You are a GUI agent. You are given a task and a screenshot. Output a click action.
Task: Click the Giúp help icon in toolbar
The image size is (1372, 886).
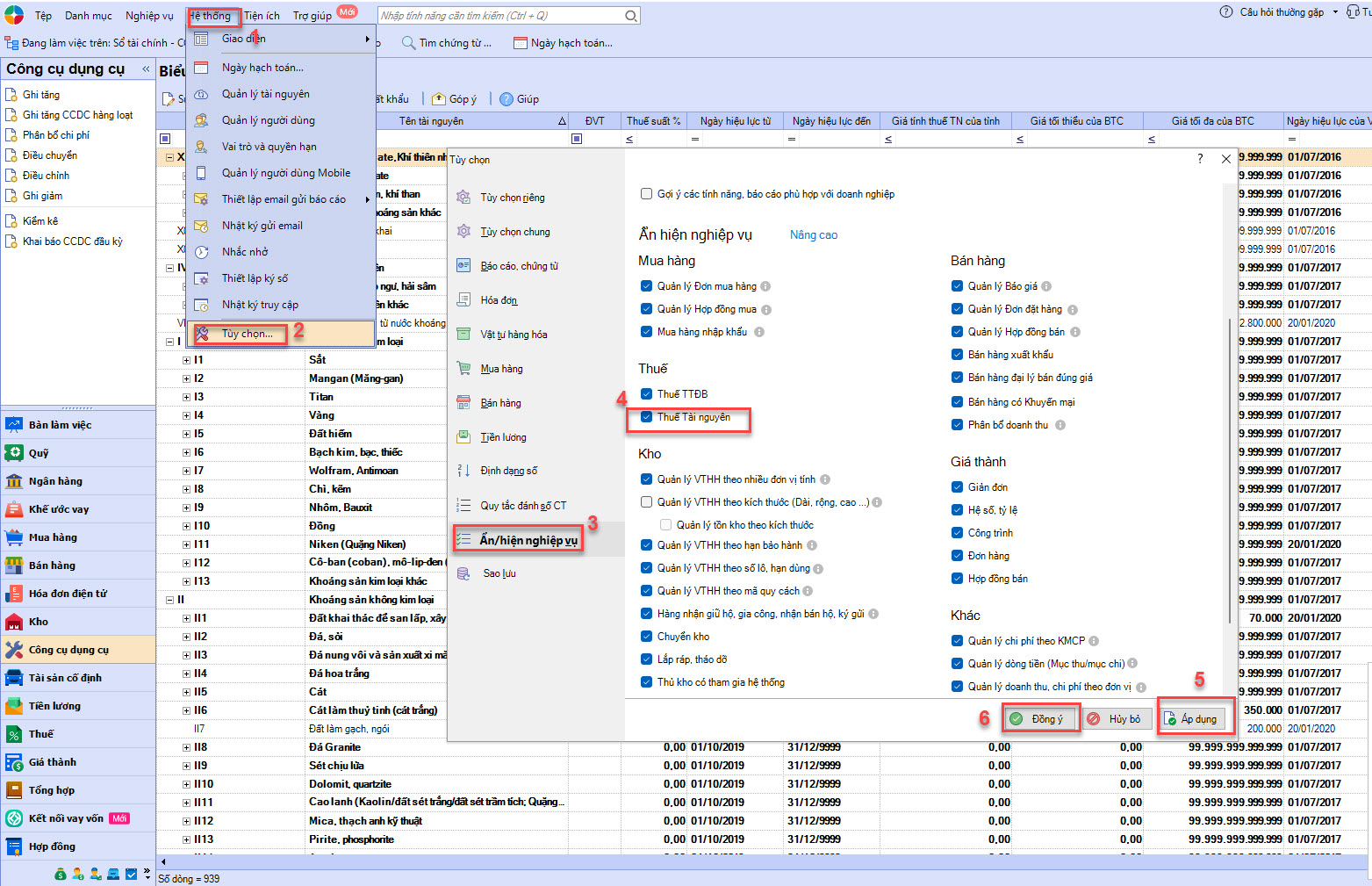506,99
